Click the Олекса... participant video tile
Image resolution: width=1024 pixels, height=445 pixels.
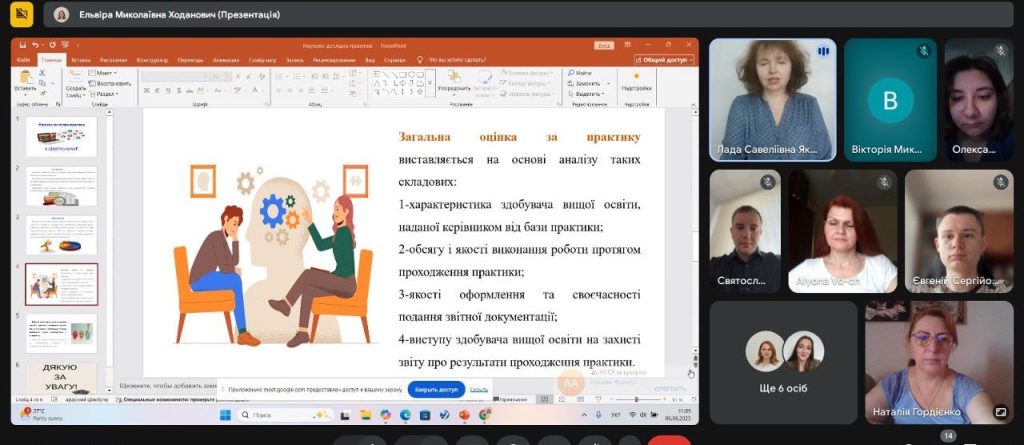point(977,100)
